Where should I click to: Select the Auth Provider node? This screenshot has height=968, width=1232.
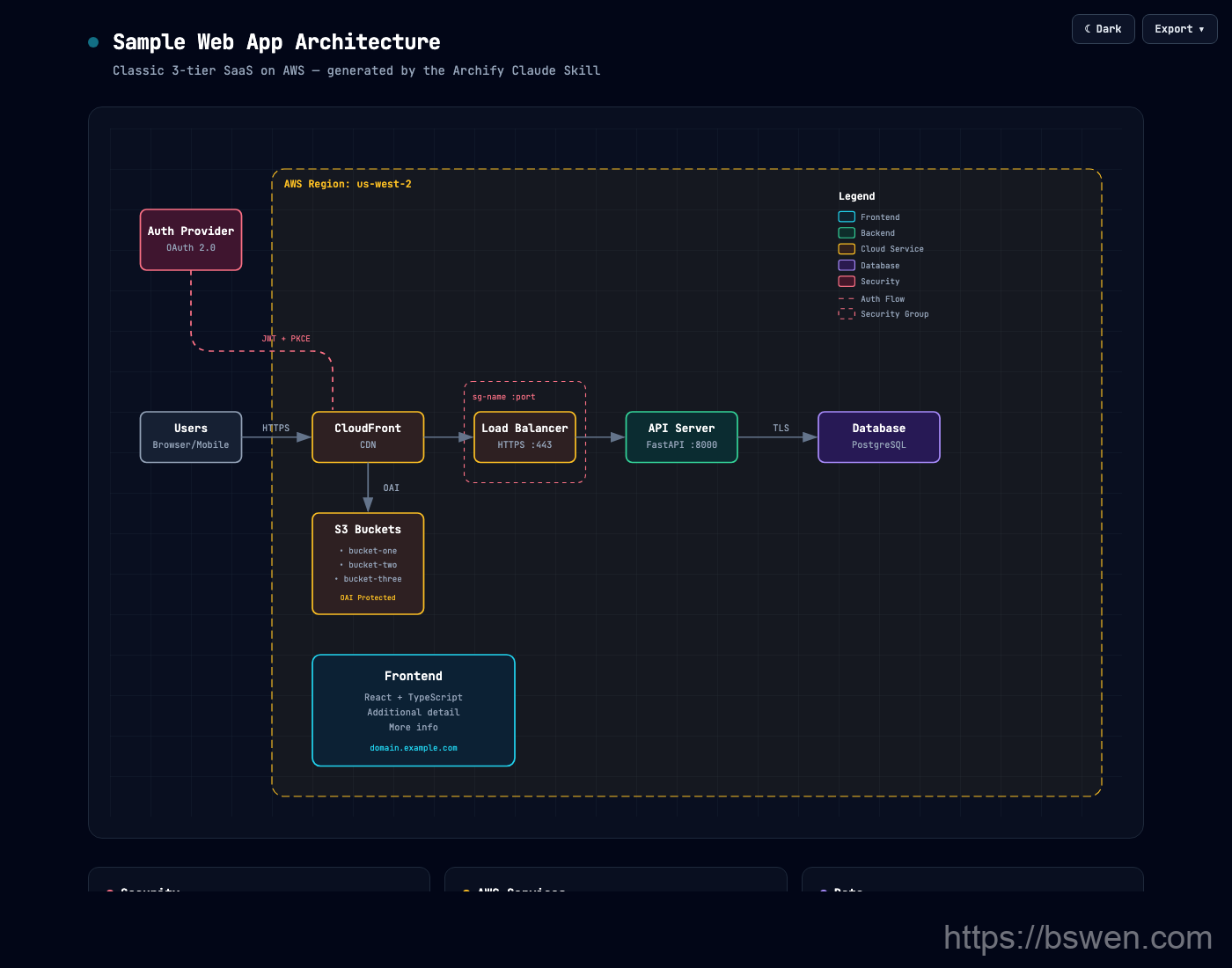point(191,239)
